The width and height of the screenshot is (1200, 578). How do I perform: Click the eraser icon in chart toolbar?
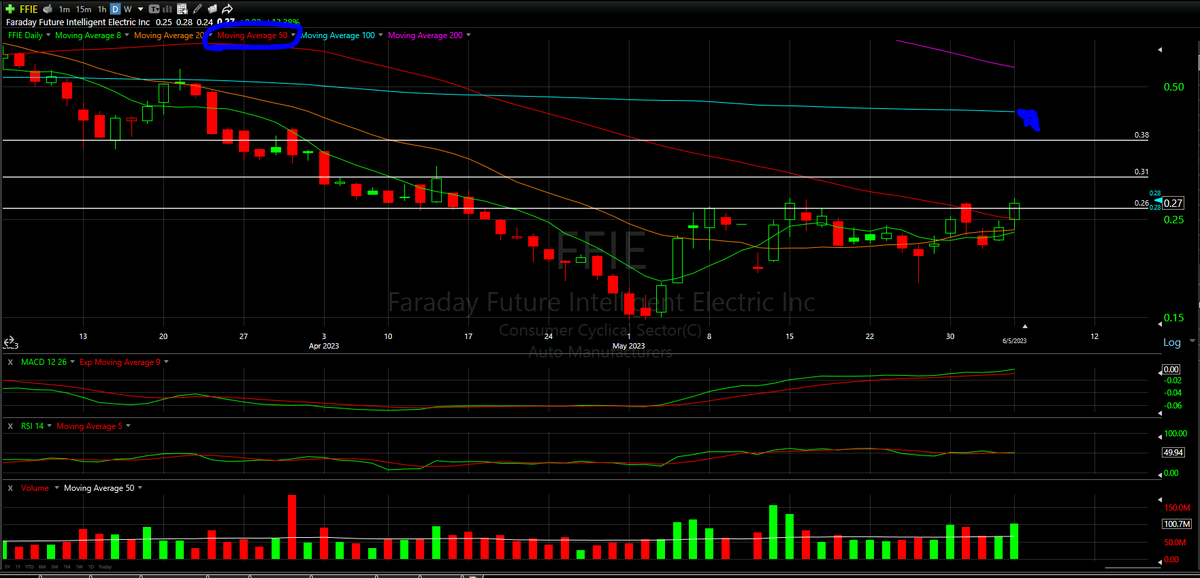pos(212,9)
